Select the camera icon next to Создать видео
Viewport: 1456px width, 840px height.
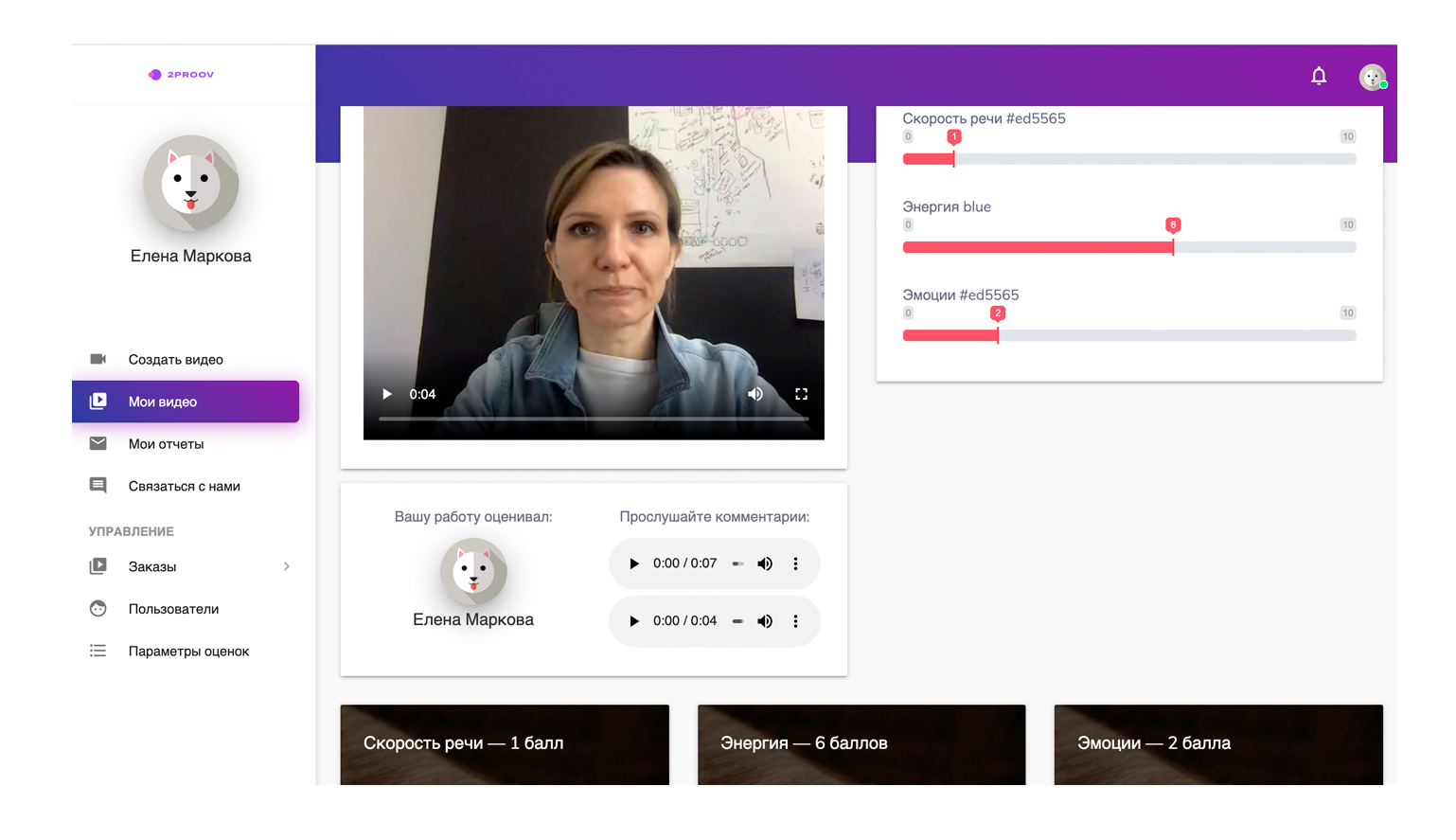(98, 358)
